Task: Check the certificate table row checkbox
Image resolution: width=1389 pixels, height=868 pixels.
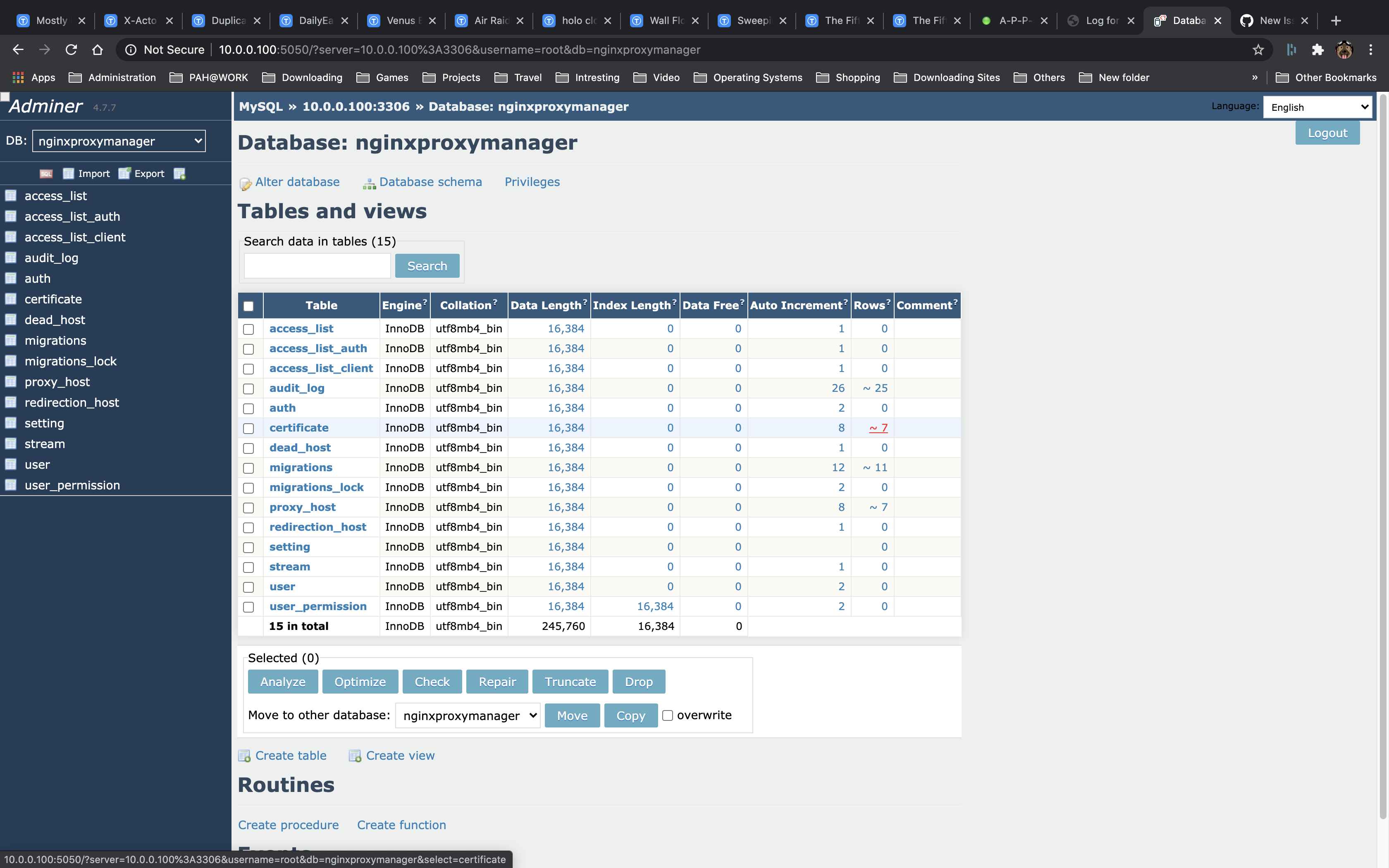Action: click(x=249, y=428)
